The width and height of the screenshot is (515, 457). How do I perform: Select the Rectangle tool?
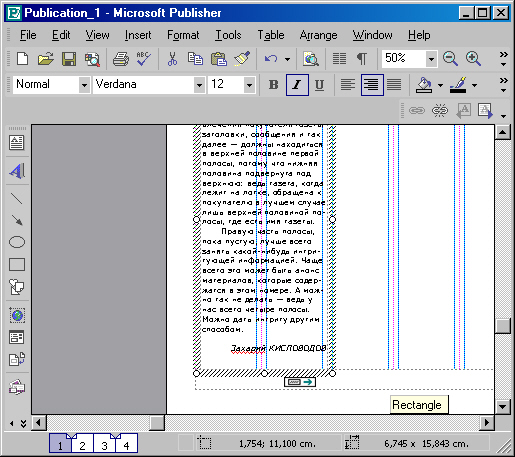[16, 265]
